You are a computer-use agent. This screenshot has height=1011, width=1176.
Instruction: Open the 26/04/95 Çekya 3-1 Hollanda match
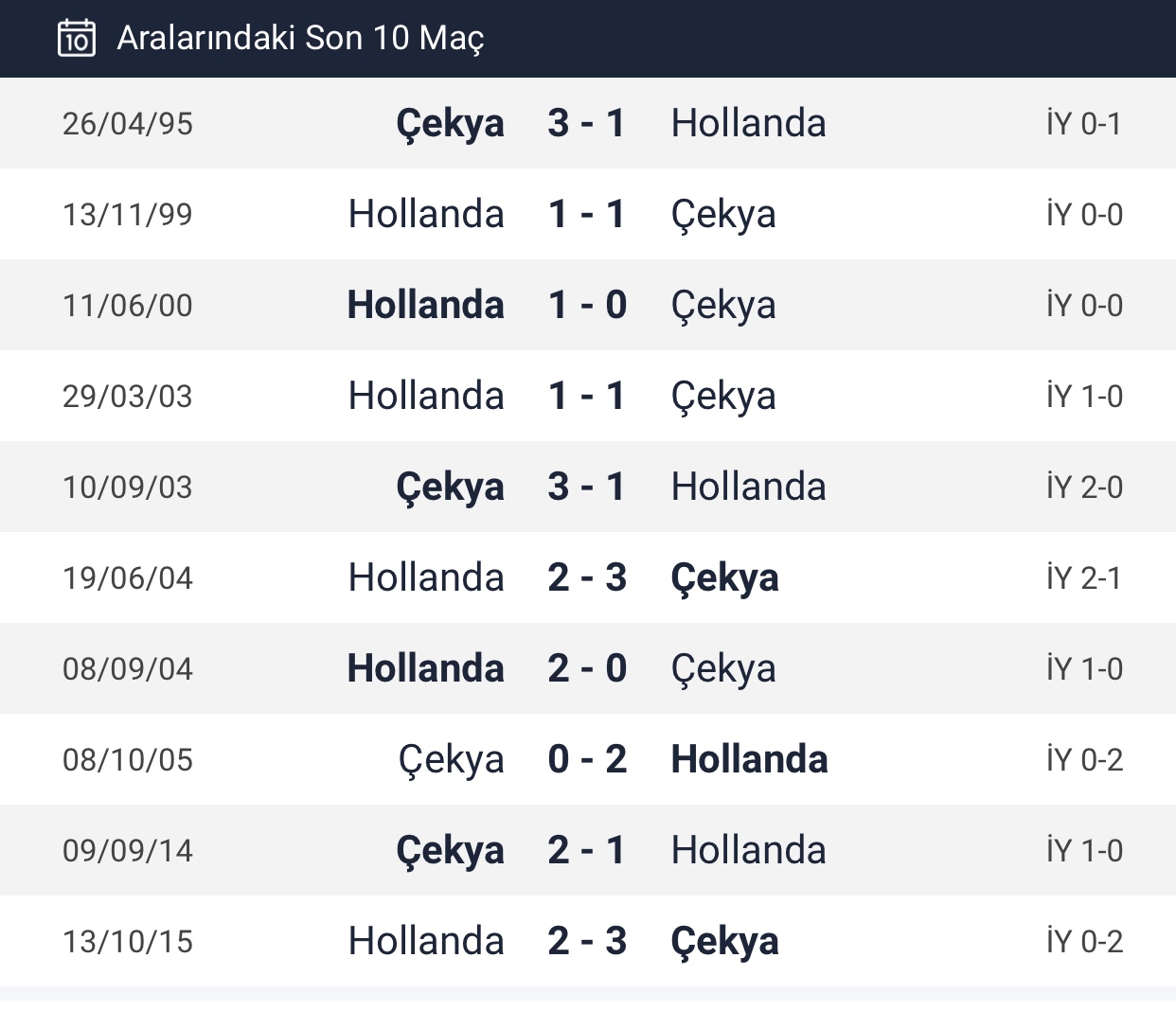(x=588, y=123)
